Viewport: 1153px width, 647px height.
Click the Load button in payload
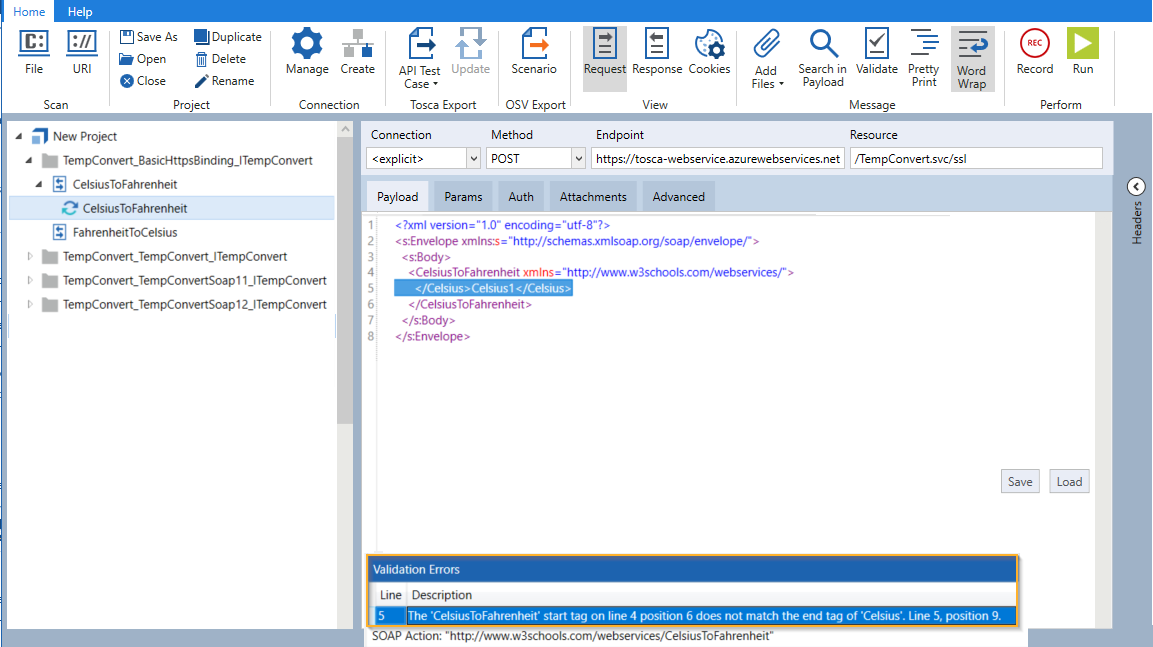(1069, 481)
